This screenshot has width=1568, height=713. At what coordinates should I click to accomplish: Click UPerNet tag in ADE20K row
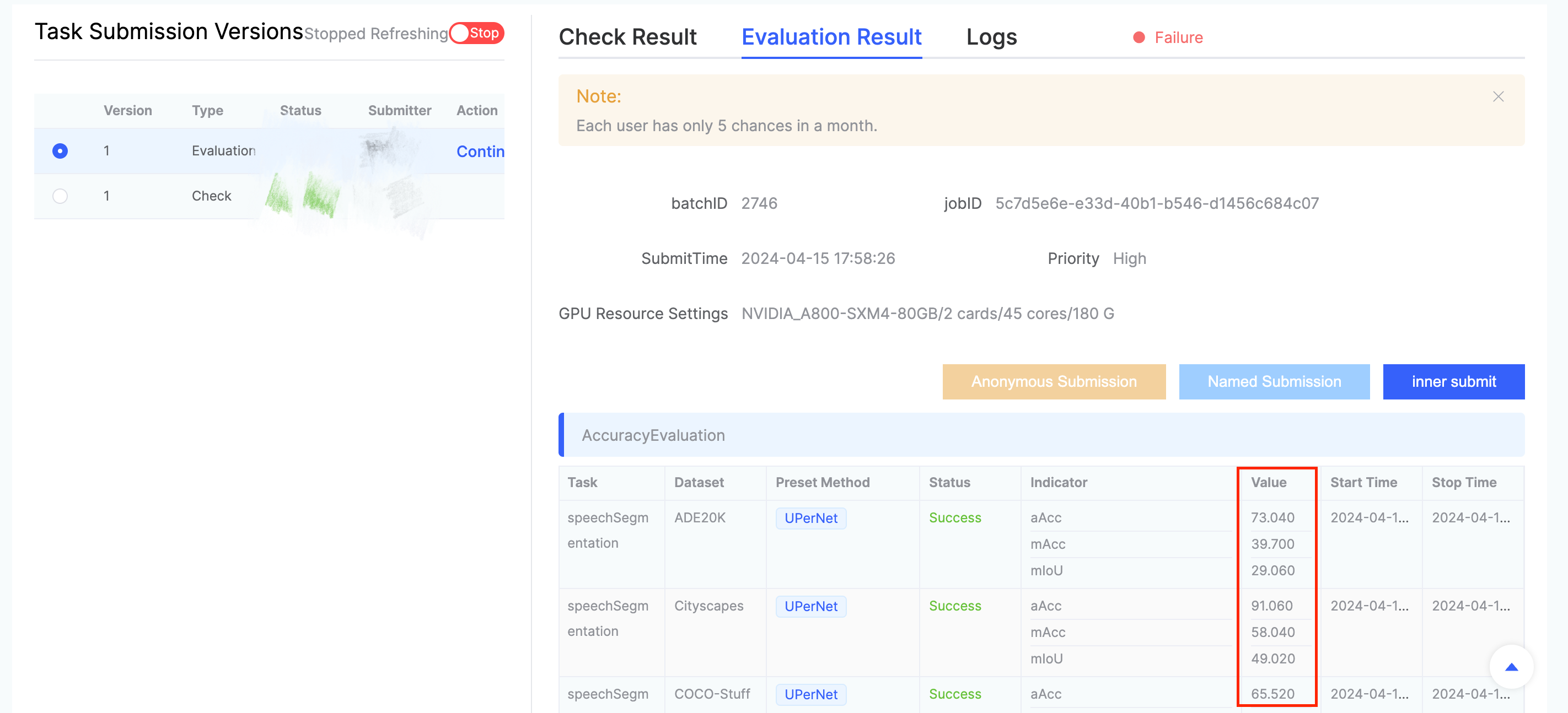tap(810, 518)
